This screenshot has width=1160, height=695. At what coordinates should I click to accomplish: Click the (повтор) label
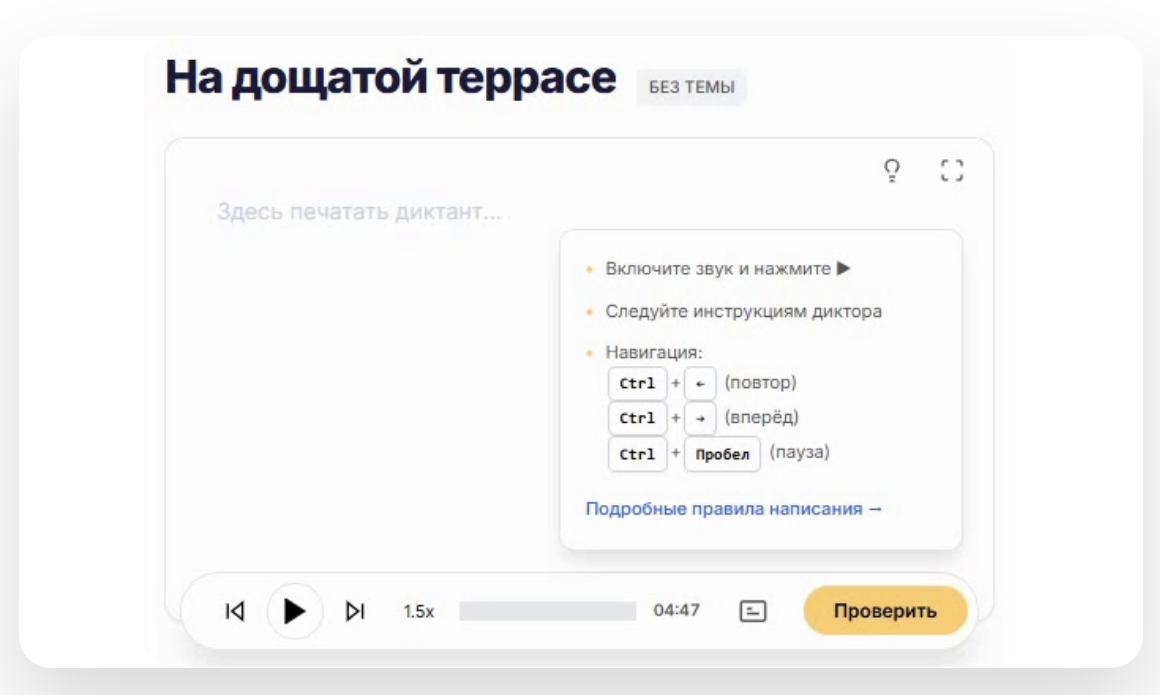(x=761, y=383)
